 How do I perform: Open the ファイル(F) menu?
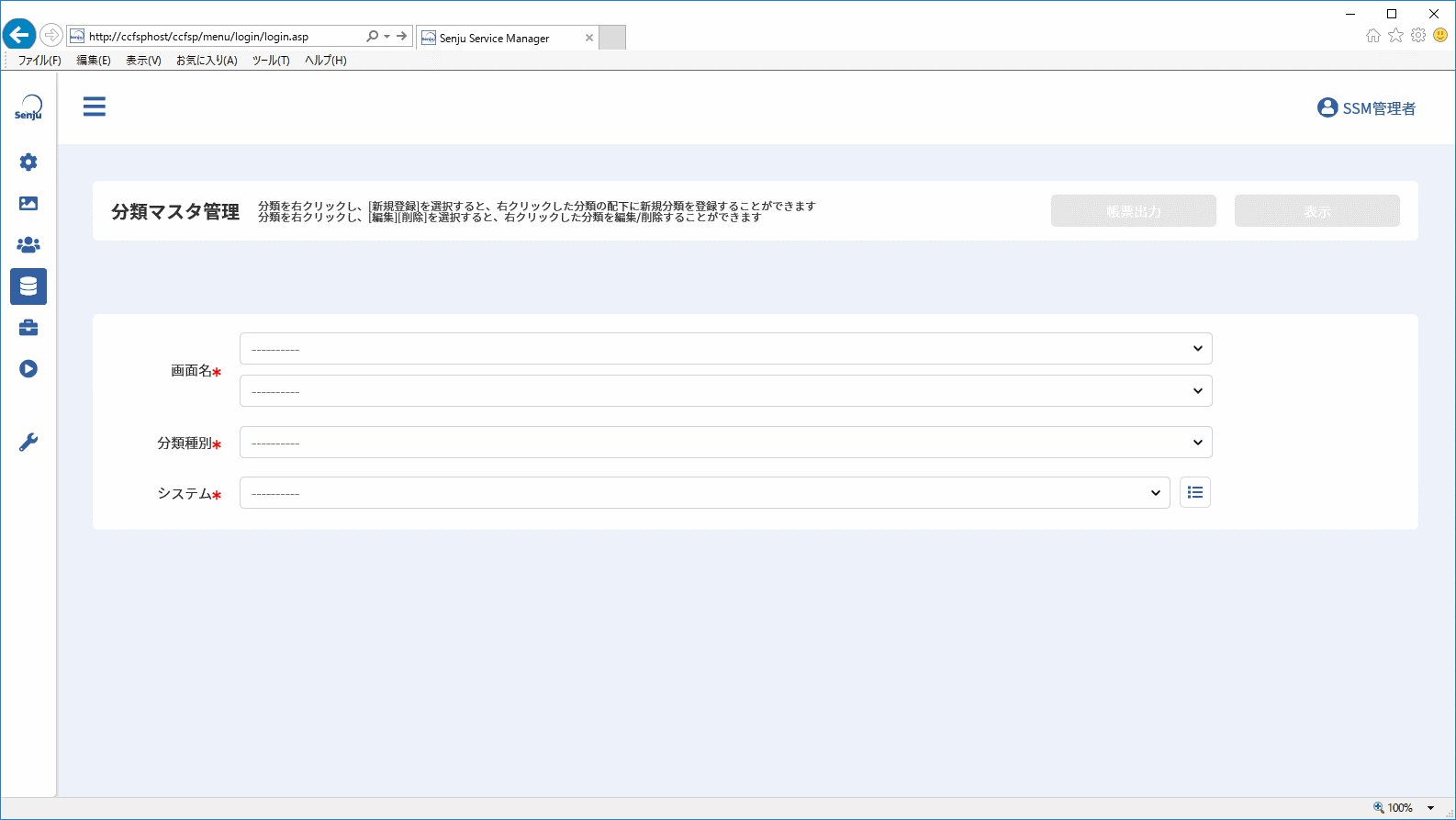pyautogui.click(x=39, y=61)
